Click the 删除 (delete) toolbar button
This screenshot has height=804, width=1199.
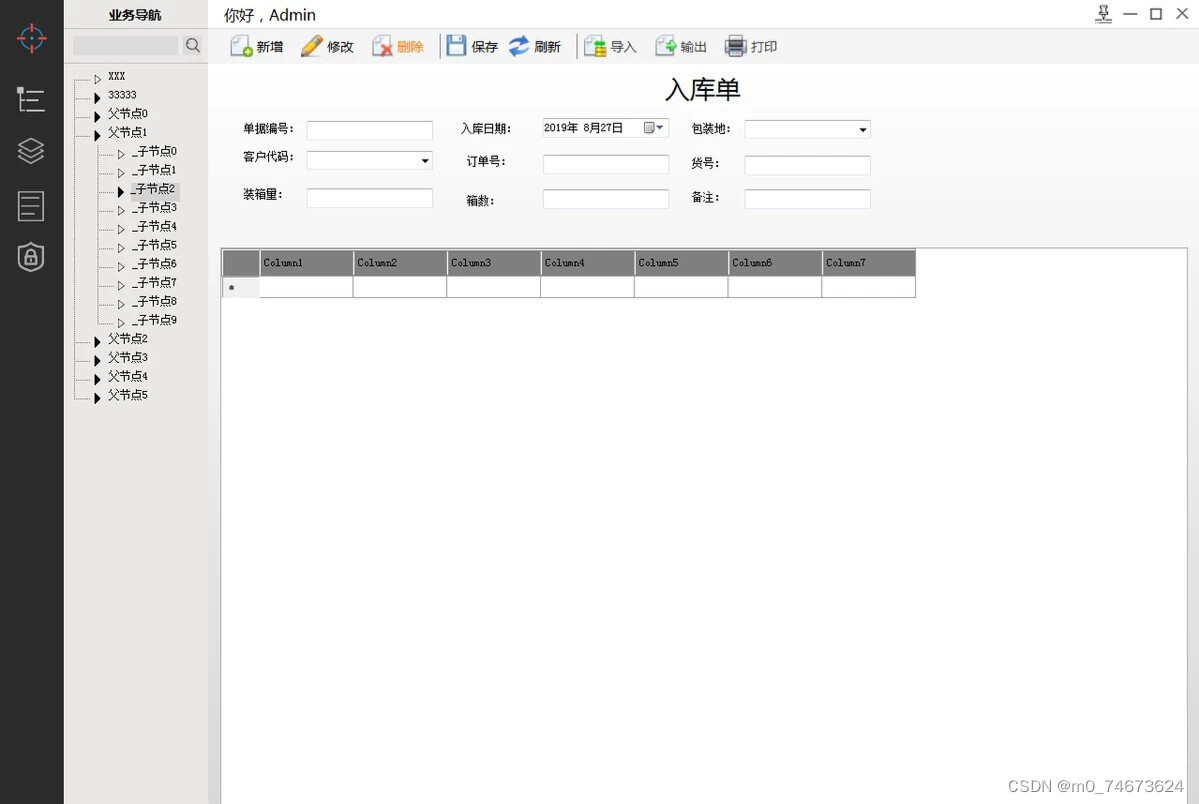click(398, 47)
